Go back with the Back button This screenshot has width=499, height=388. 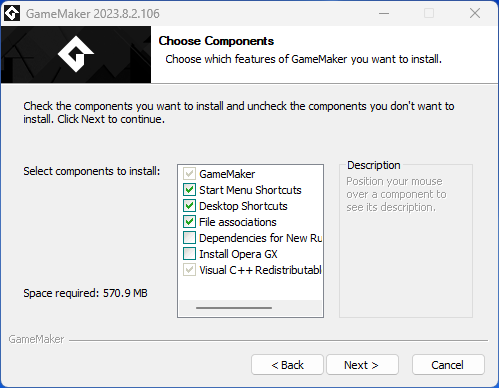point(287,365)
